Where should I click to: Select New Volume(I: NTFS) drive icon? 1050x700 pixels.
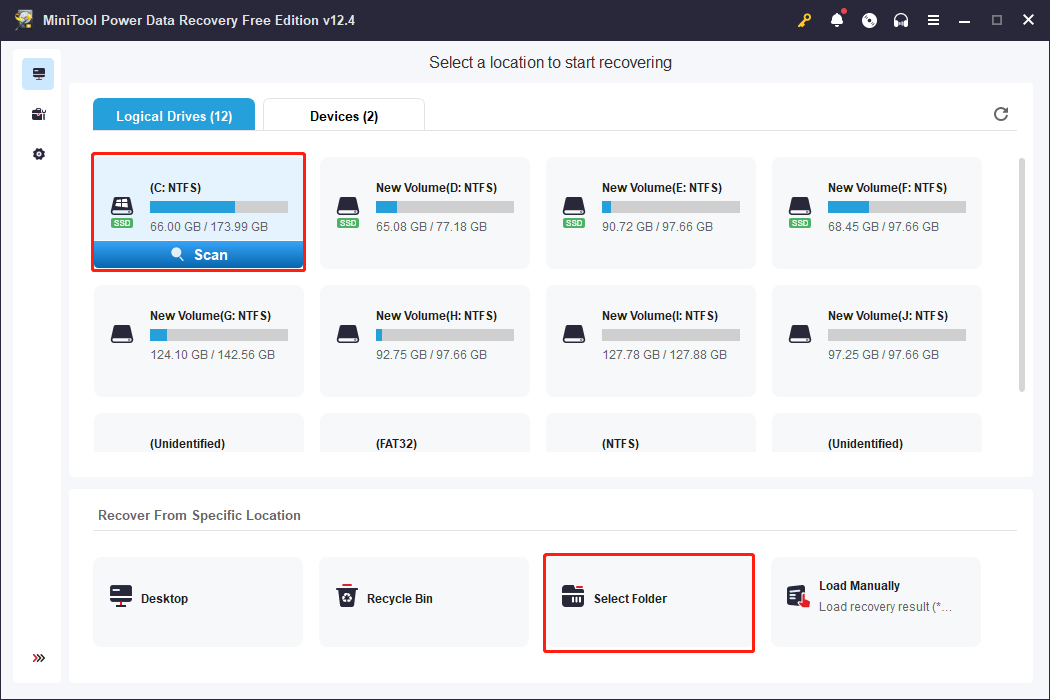pos(574,334)
